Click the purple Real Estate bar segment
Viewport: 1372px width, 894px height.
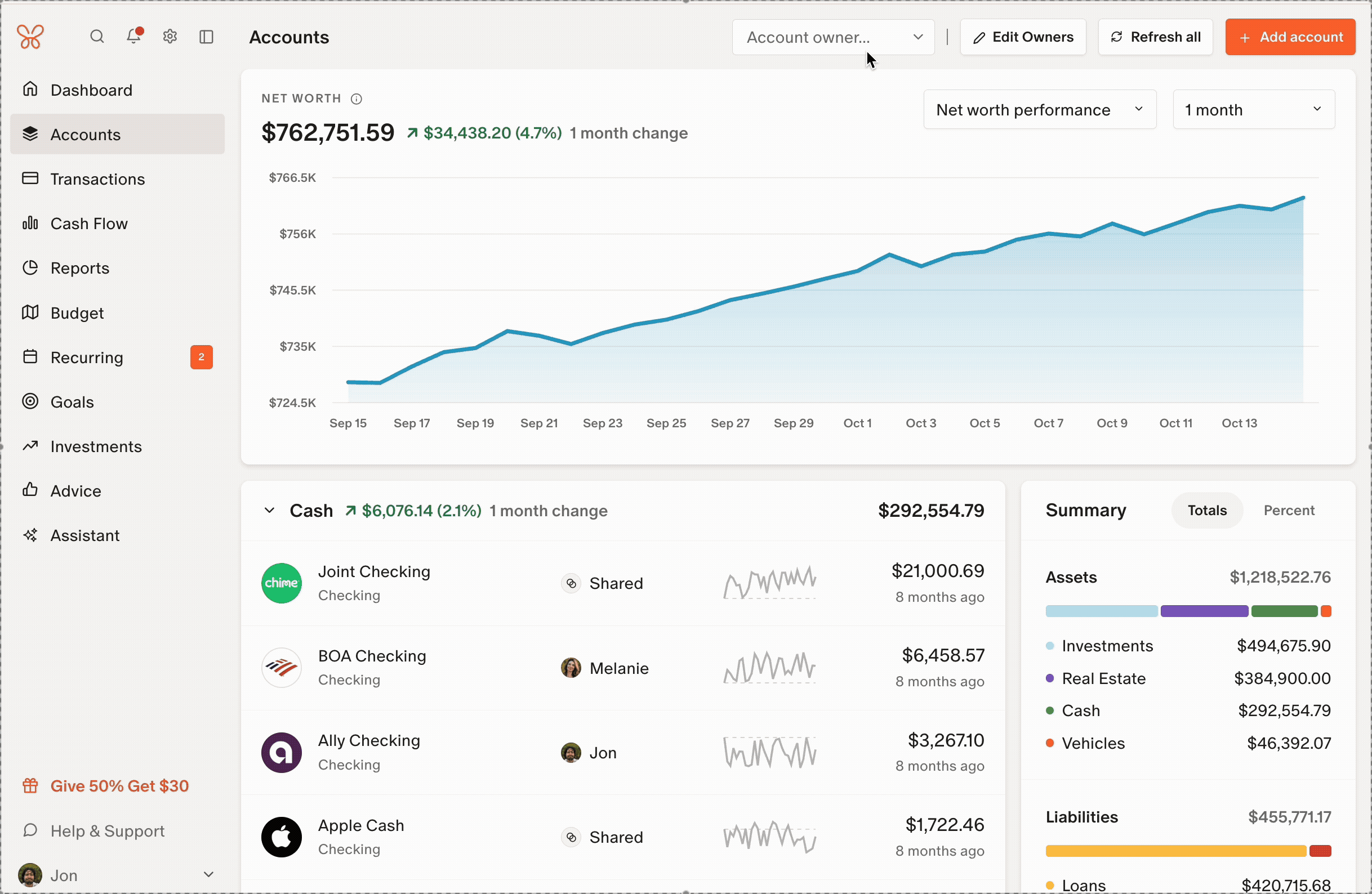pyautogui.click(x=1204, y=611)
